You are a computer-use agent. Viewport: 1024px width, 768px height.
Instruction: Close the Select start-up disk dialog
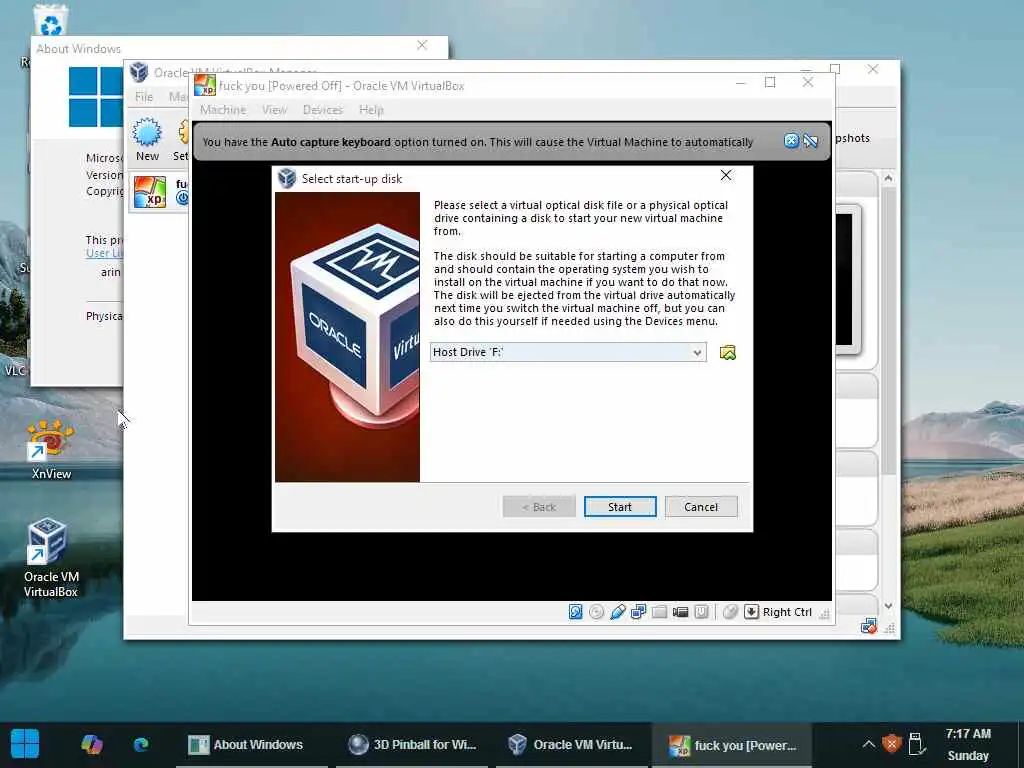click(x=726, y=175)
